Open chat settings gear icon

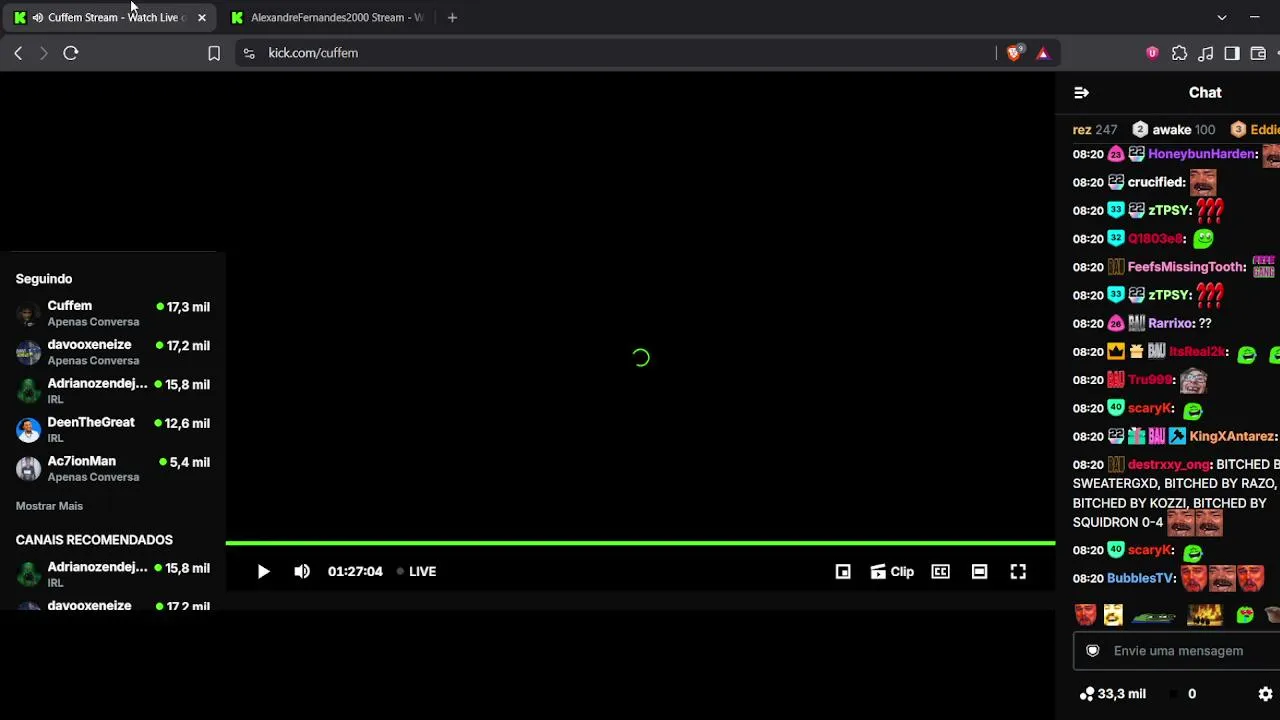coord(1265,693)
